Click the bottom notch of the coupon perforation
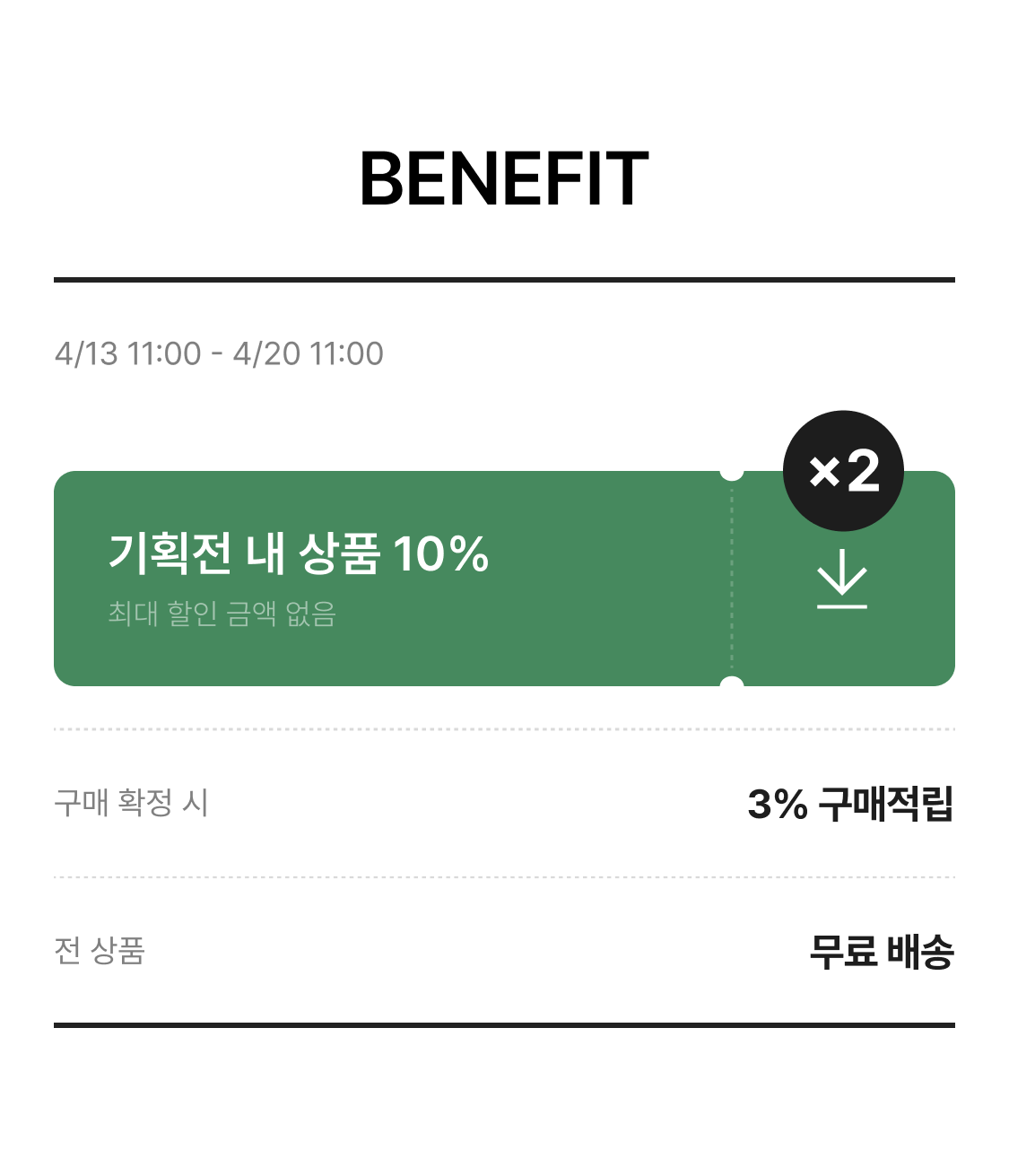 click(x=732, y=685)
